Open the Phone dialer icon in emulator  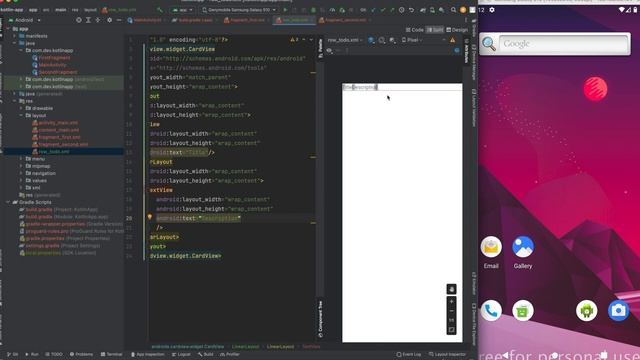pyautogui.click(x=491, y=311)
